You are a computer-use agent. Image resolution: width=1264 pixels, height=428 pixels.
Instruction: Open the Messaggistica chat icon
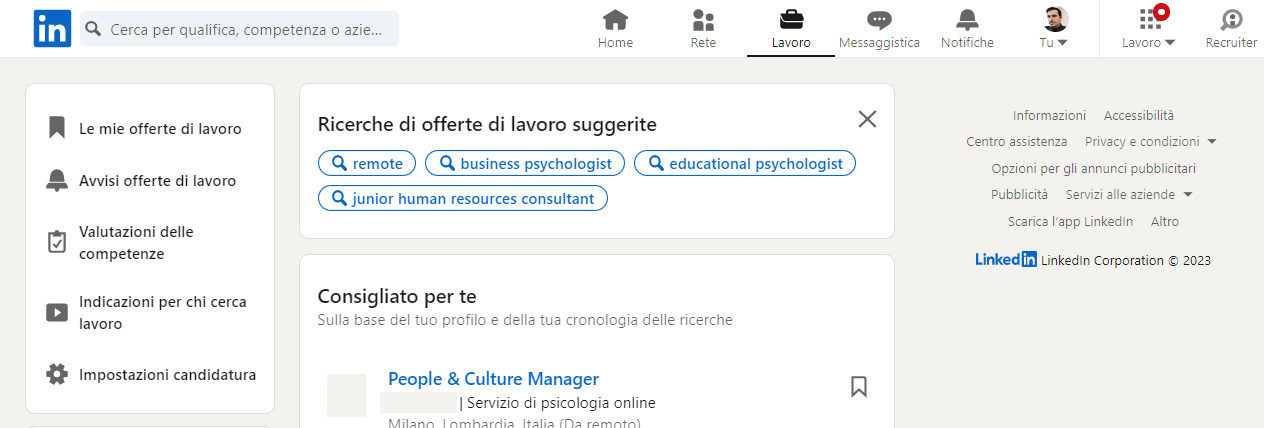[879, 20]
